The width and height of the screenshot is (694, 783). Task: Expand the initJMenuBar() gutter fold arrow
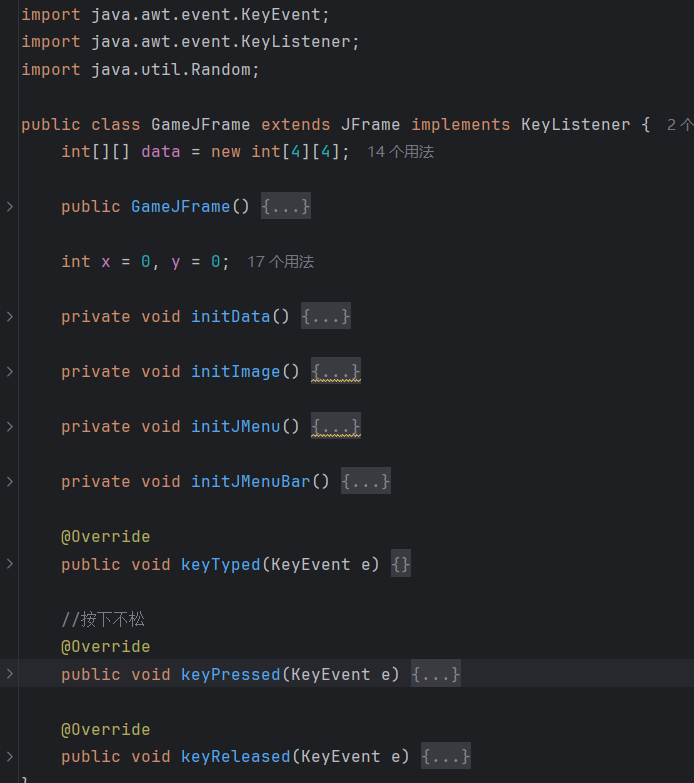click(x=9, y=481)
